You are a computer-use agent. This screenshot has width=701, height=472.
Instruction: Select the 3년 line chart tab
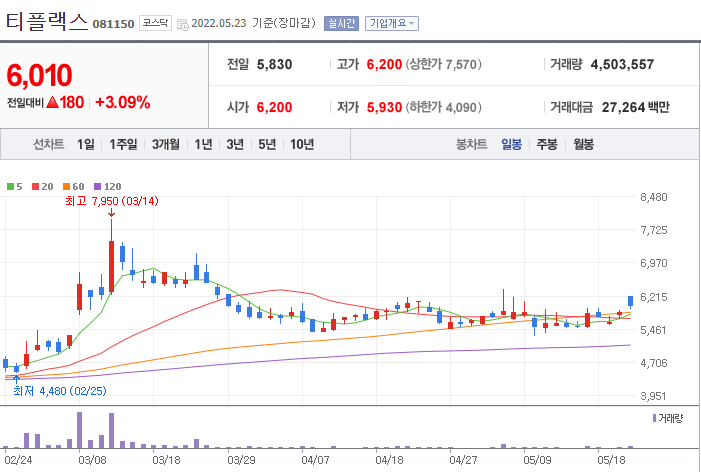(235, 144)
